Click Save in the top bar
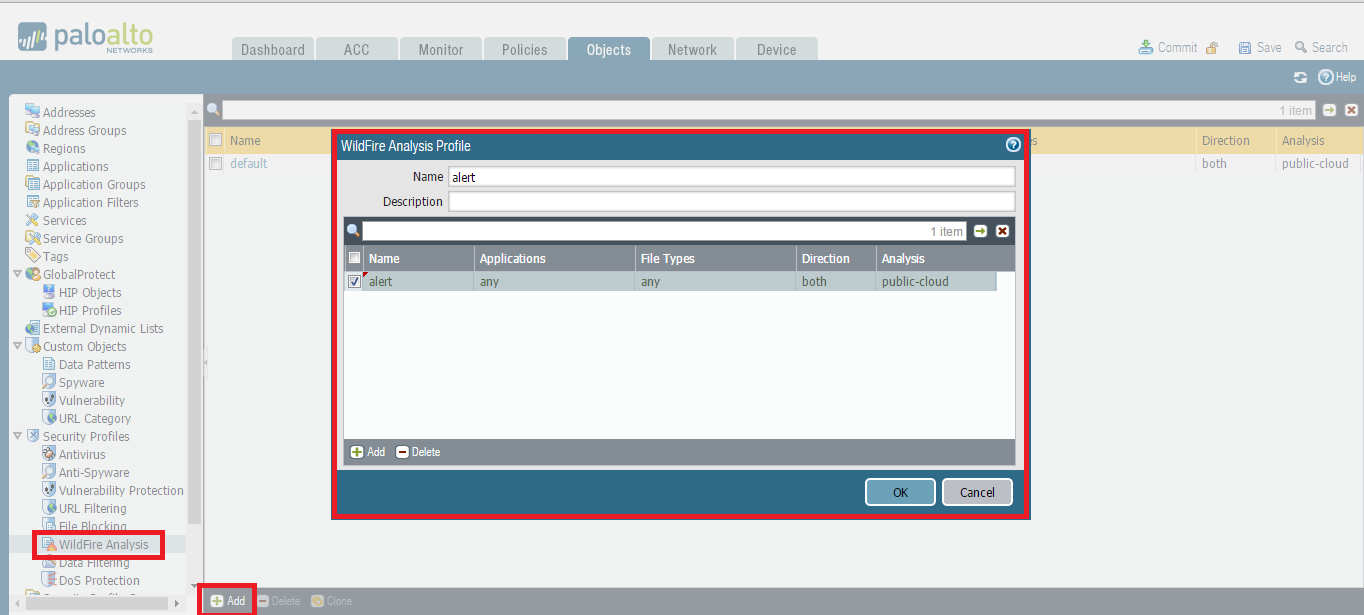The height and width of the screenshot is (615, 1364). [1260, 47]
